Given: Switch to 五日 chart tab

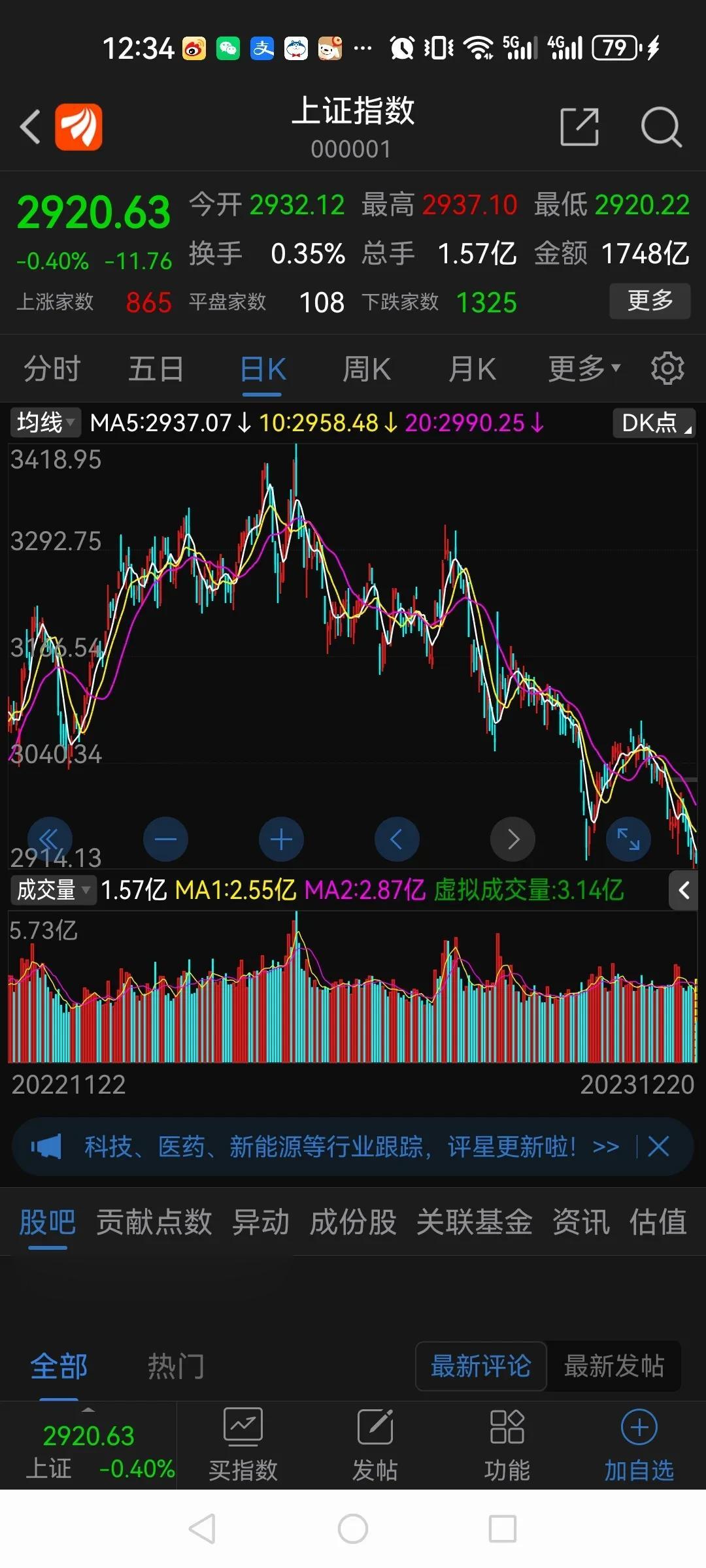Looking at the screenshot, I should pos(156,368).
